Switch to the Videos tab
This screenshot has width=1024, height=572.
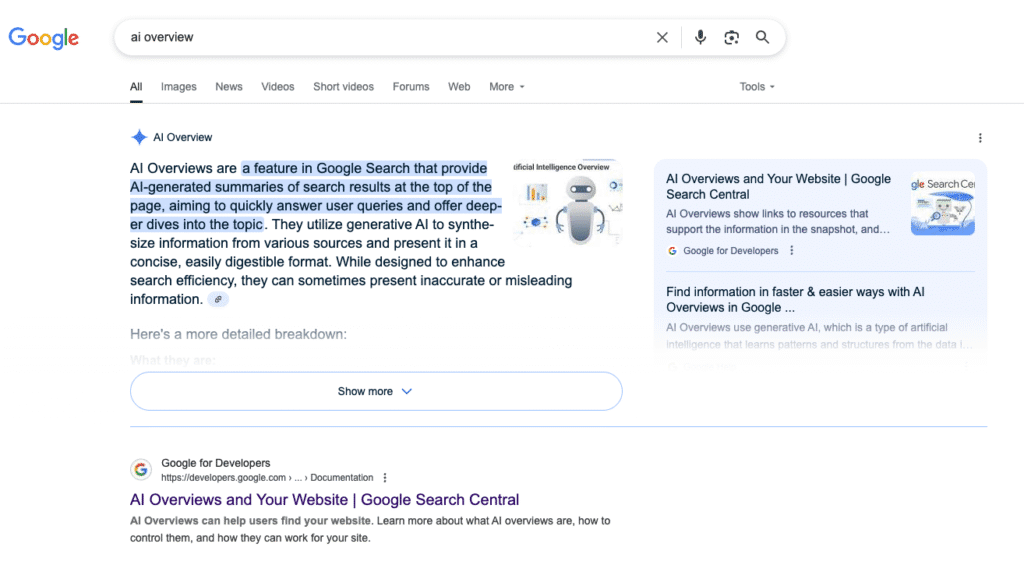(x=278, y=87)
